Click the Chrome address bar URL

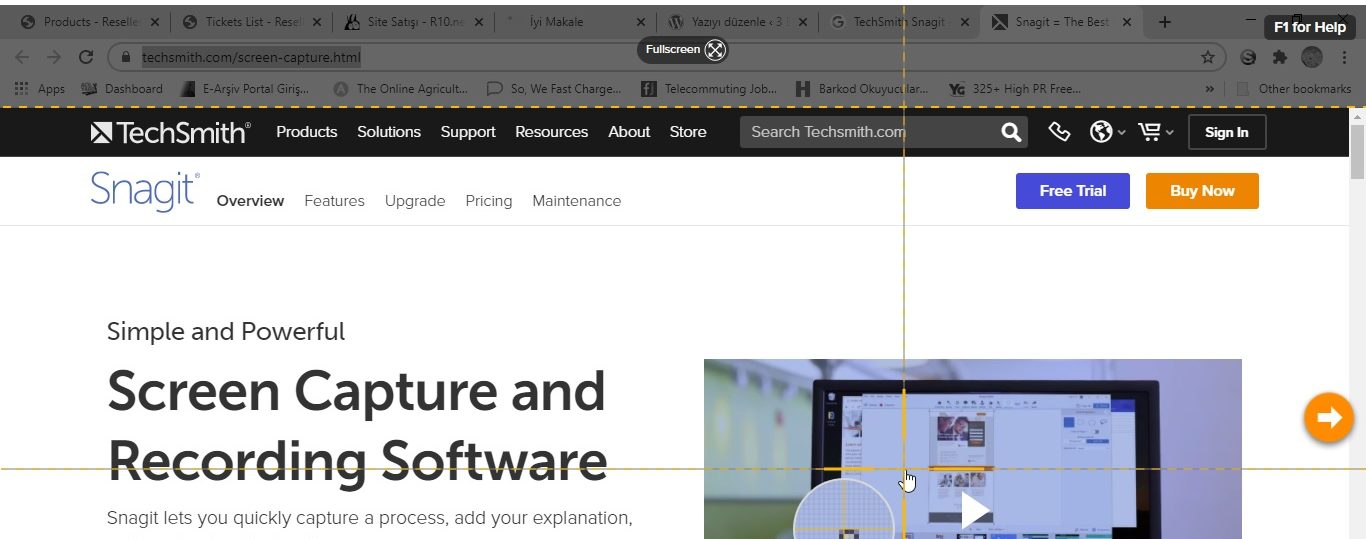251,57
